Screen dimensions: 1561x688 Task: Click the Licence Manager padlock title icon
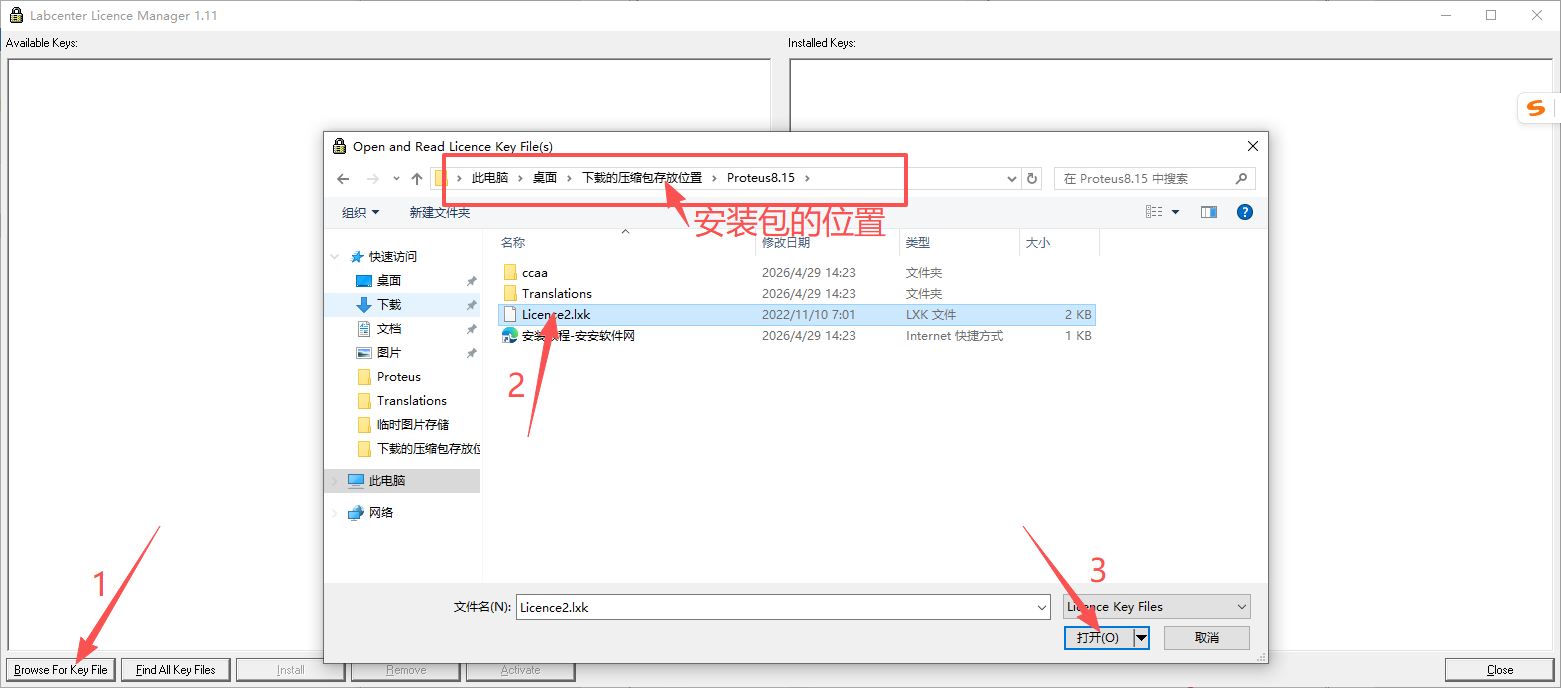(x=16, y=15)
